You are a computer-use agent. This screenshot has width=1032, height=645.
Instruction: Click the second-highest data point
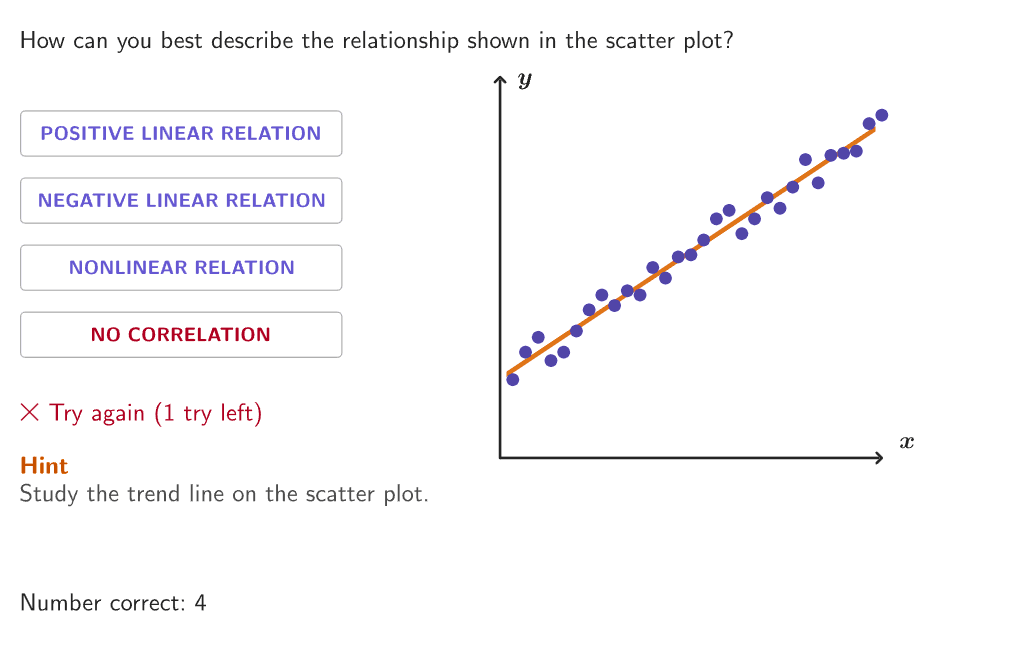point(869,124)
